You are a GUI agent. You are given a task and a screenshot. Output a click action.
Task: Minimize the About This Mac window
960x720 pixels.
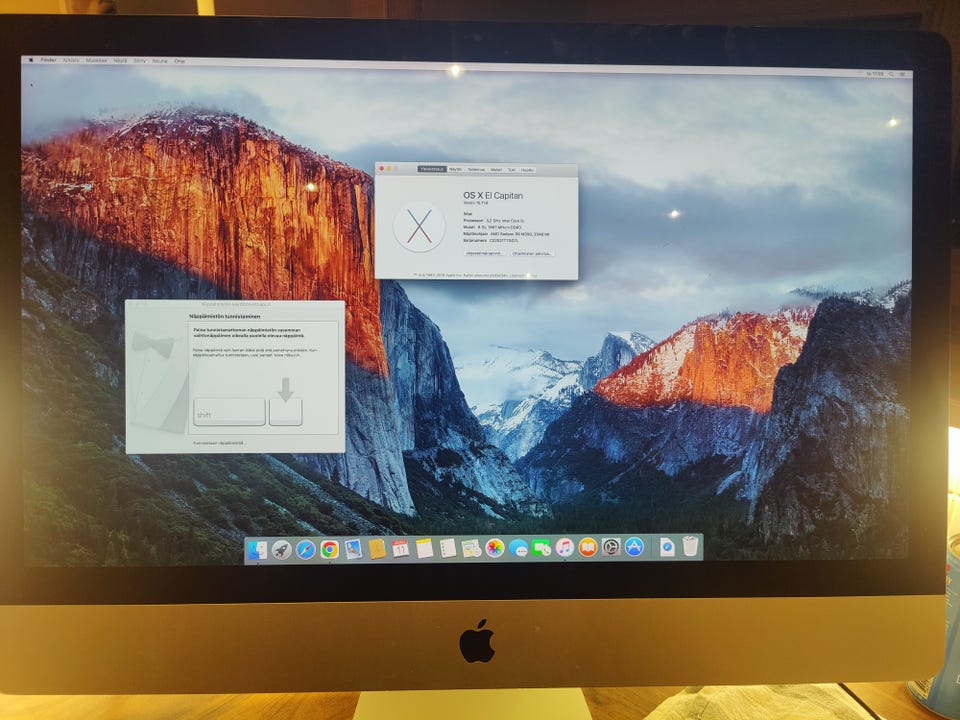(389, 168)
